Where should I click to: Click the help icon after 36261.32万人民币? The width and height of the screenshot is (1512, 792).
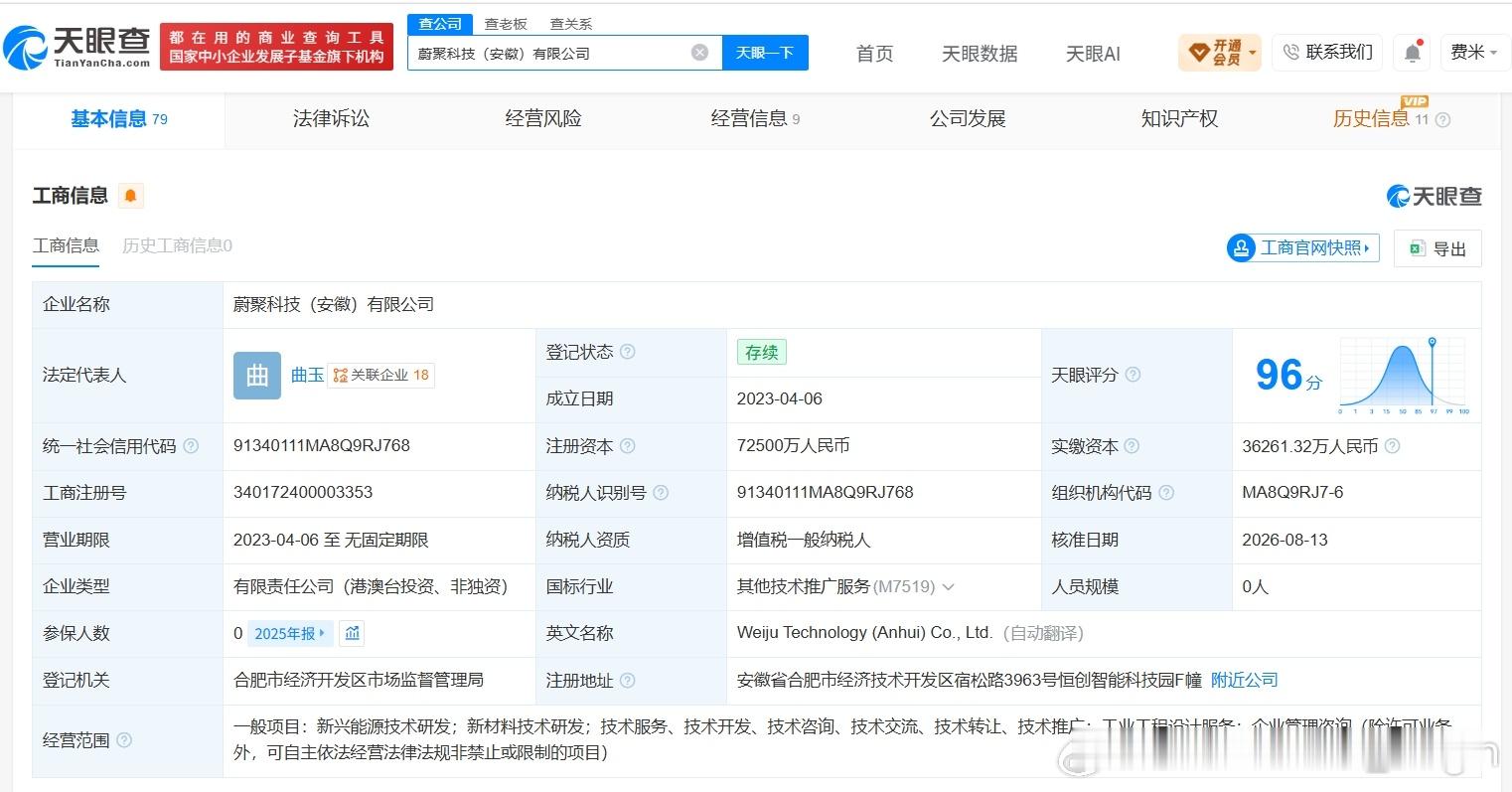tap(1392, 446)
